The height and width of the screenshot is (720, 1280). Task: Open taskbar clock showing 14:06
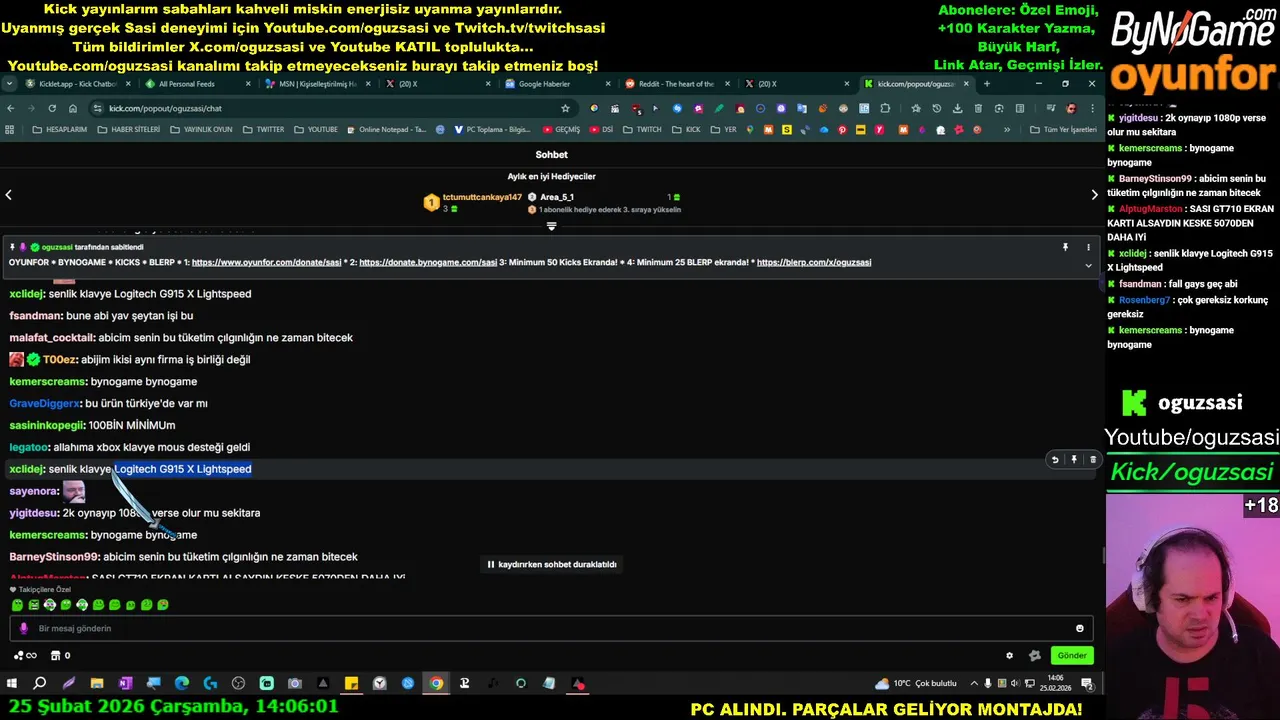pos(1054,684)
